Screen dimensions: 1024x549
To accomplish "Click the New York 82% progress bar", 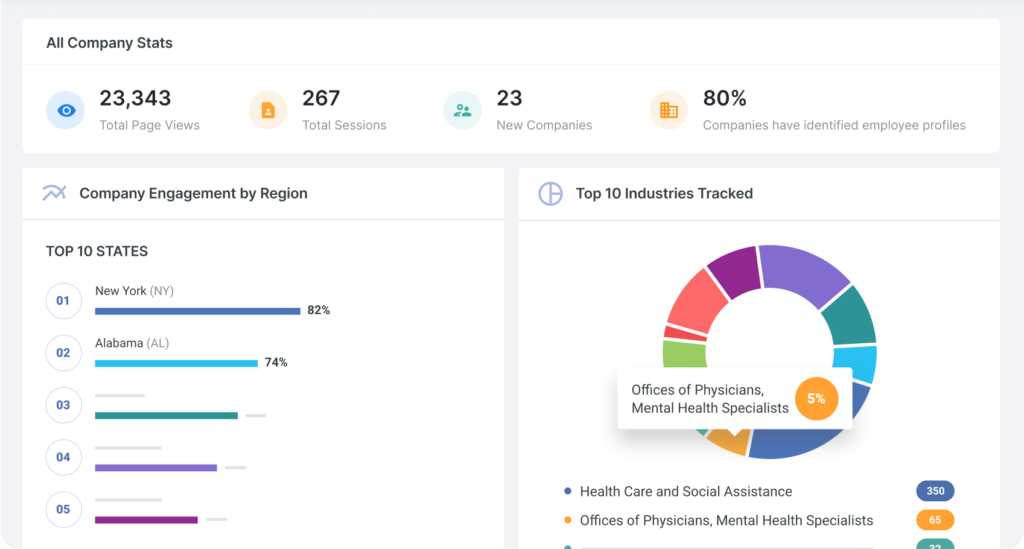I will [x=197, y=311].
